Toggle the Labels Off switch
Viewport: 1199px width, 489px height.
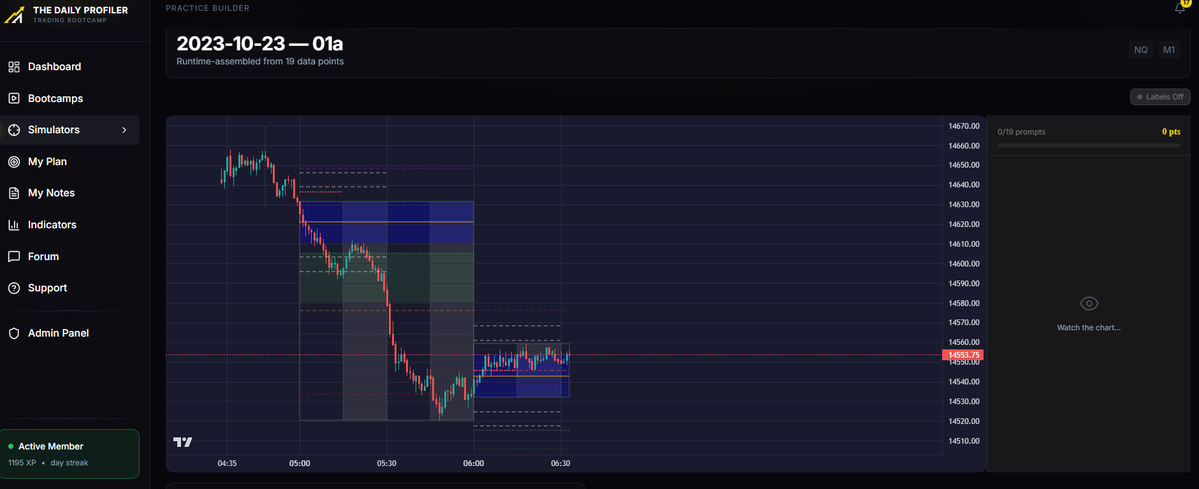click(x=1159, y=97)
